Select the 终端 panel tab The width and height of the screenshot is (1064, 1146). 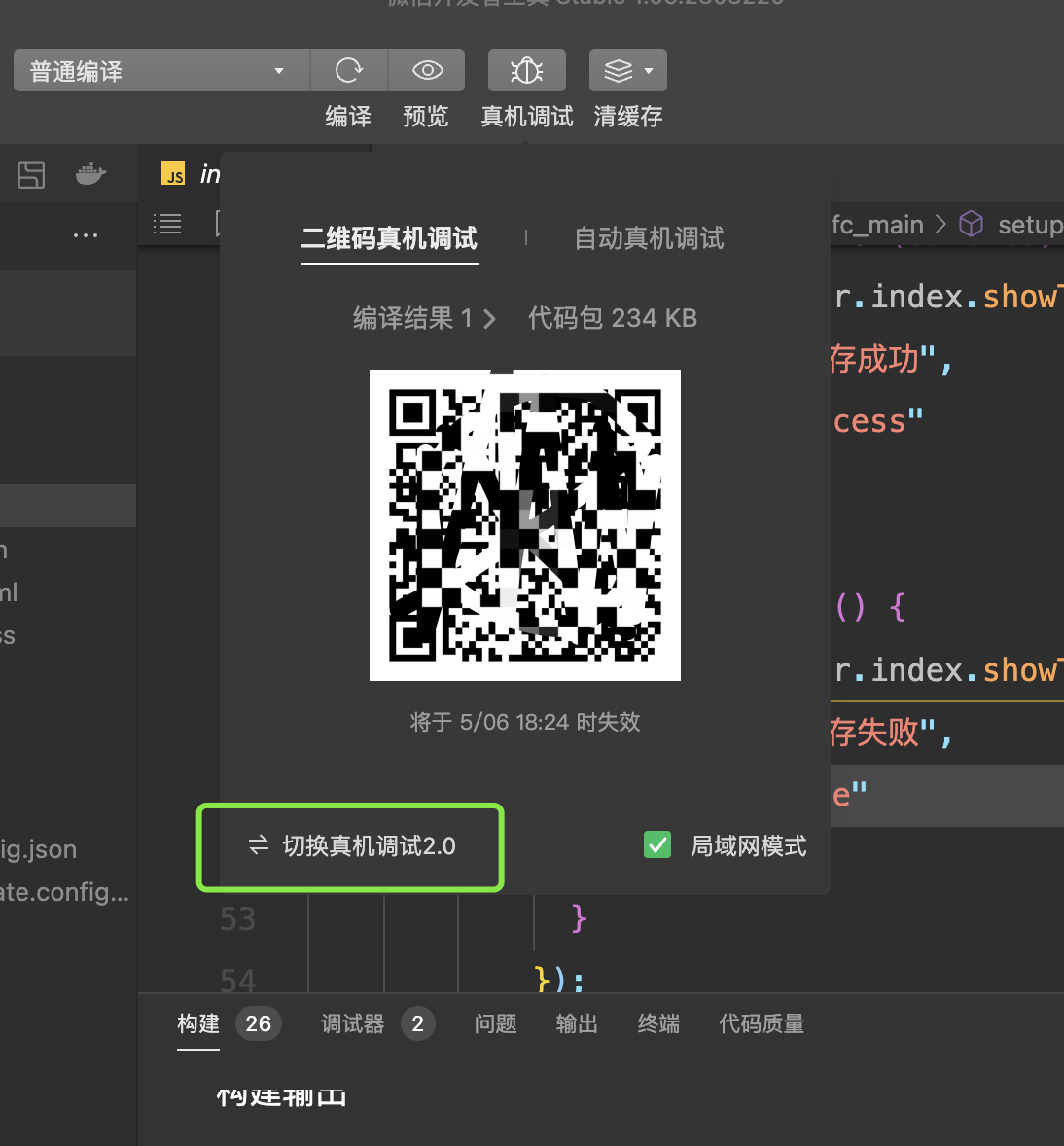point(658,1023)
